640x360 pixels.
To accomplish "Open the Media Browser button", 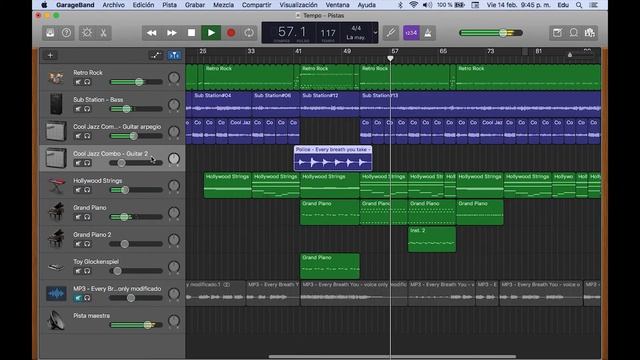I will [590, 33].
